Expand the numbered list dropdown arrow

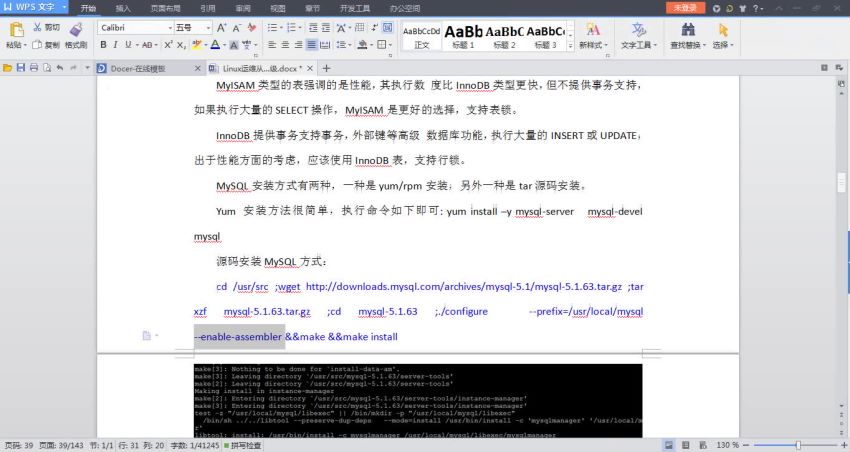coord(300,28)
